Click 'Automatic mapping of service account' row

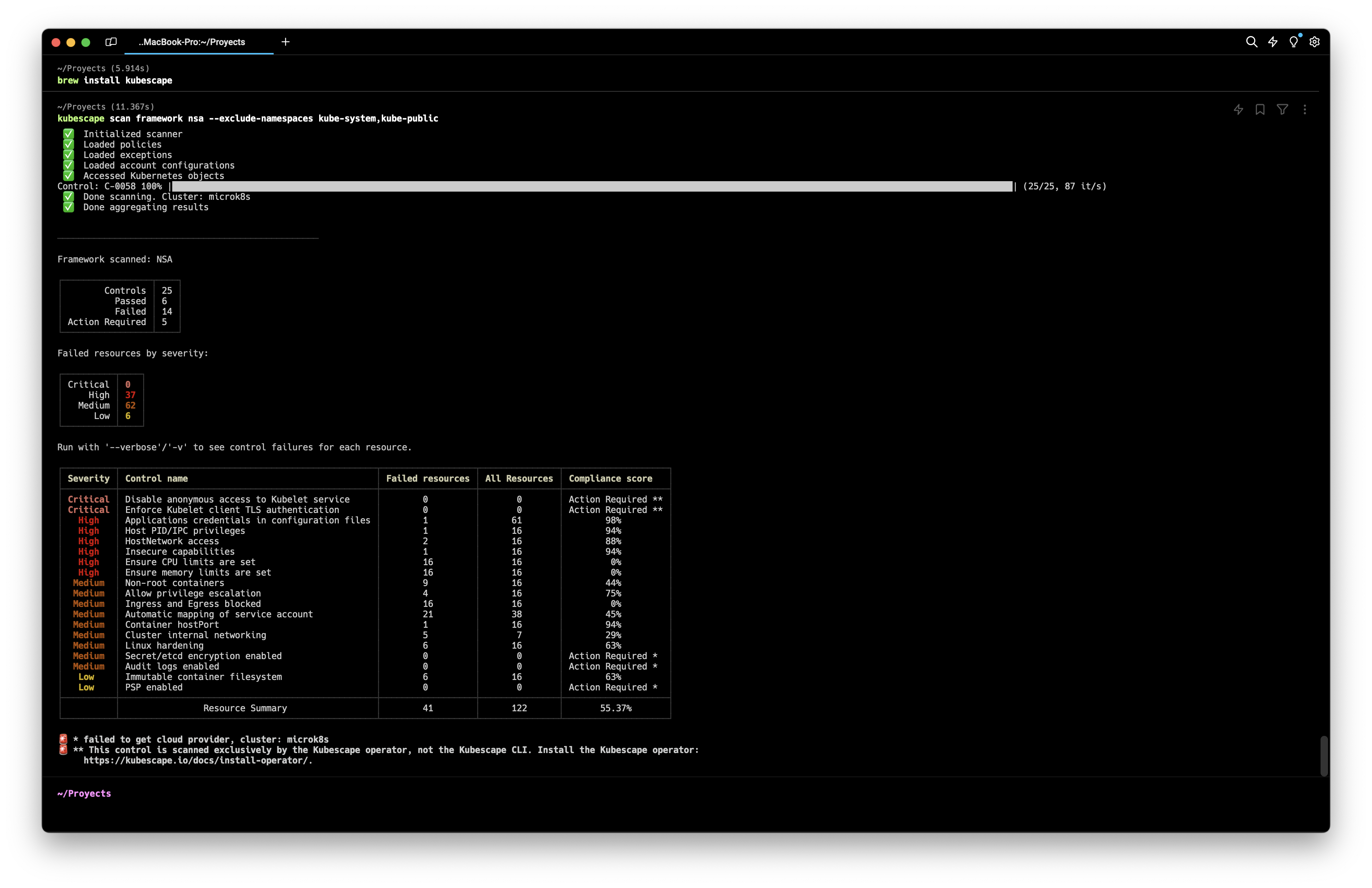365,614
